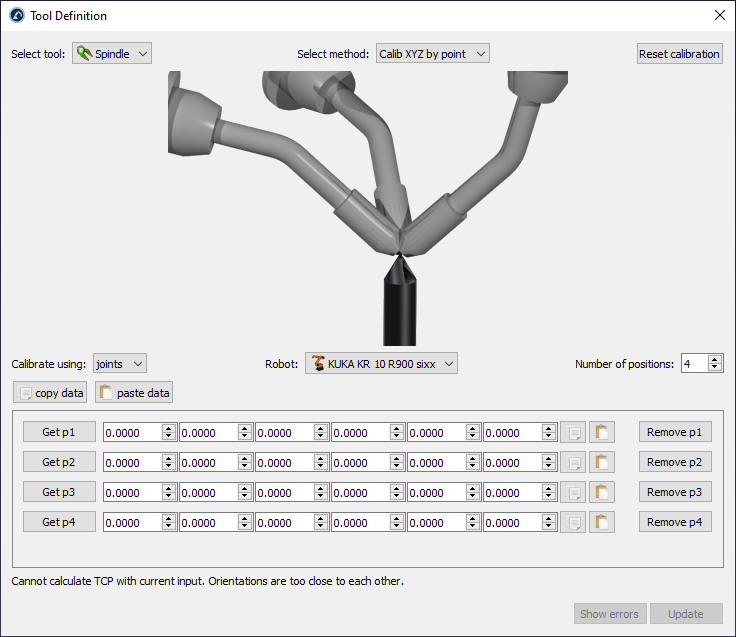Viewport: 736px width, 637px height.
Task: Increment the first joint value of p2
Action: 169,458
